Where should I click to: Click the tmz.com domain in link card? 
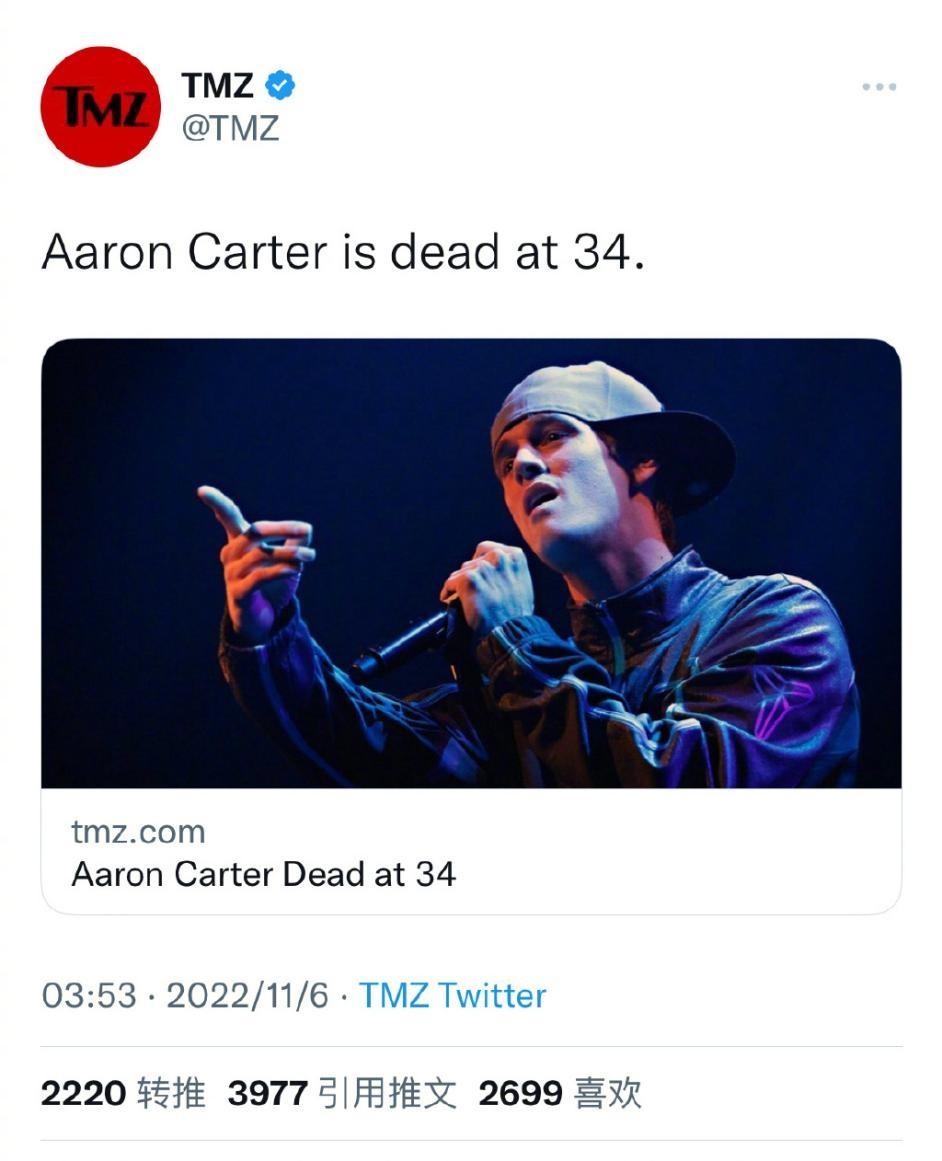coord(138,831)
